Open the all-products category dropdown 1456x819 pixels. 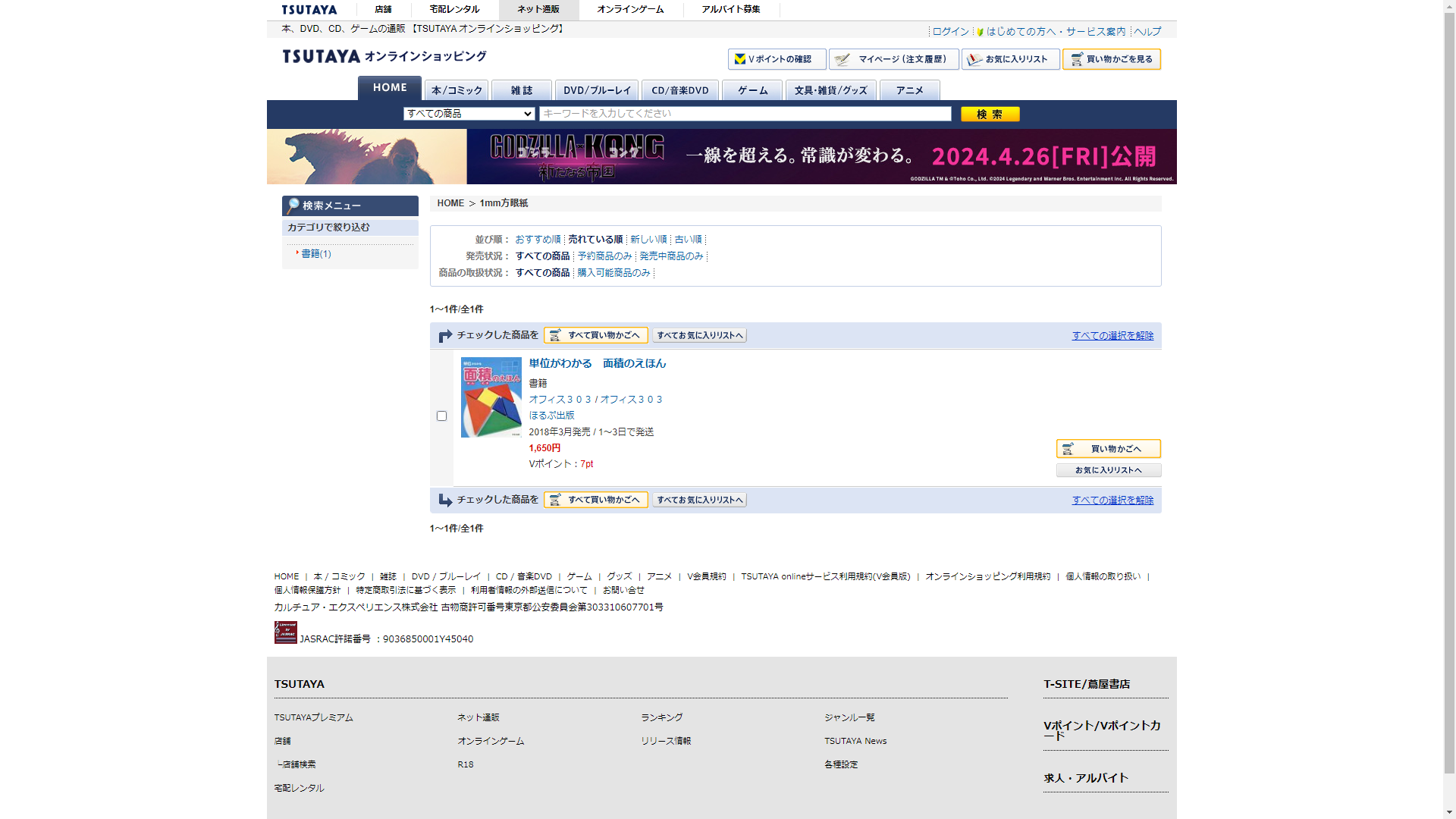click(469, 114)
